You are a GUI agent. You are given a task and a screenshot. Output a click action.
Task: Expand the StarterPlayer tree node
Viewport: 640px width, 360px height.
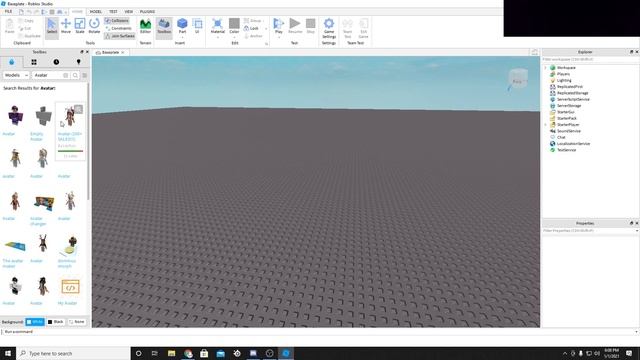(546, 124)
